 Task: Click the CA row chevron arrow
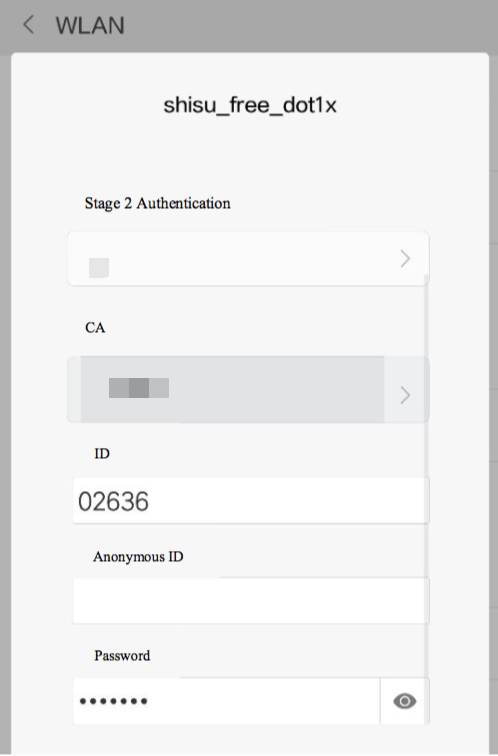(405, 395)
